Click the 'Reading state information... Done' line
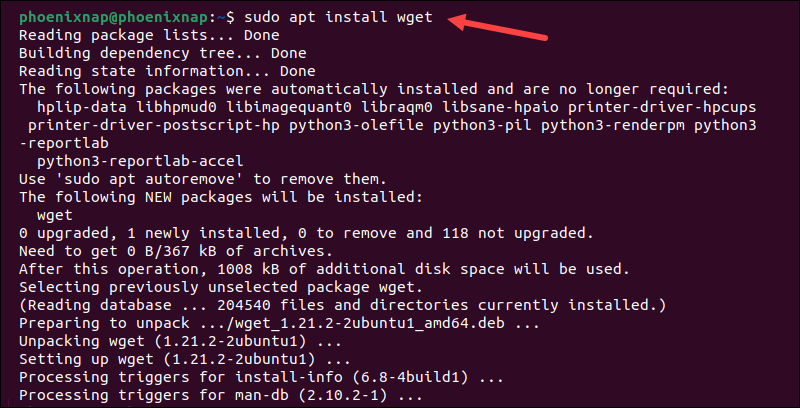 pos(167,71)
